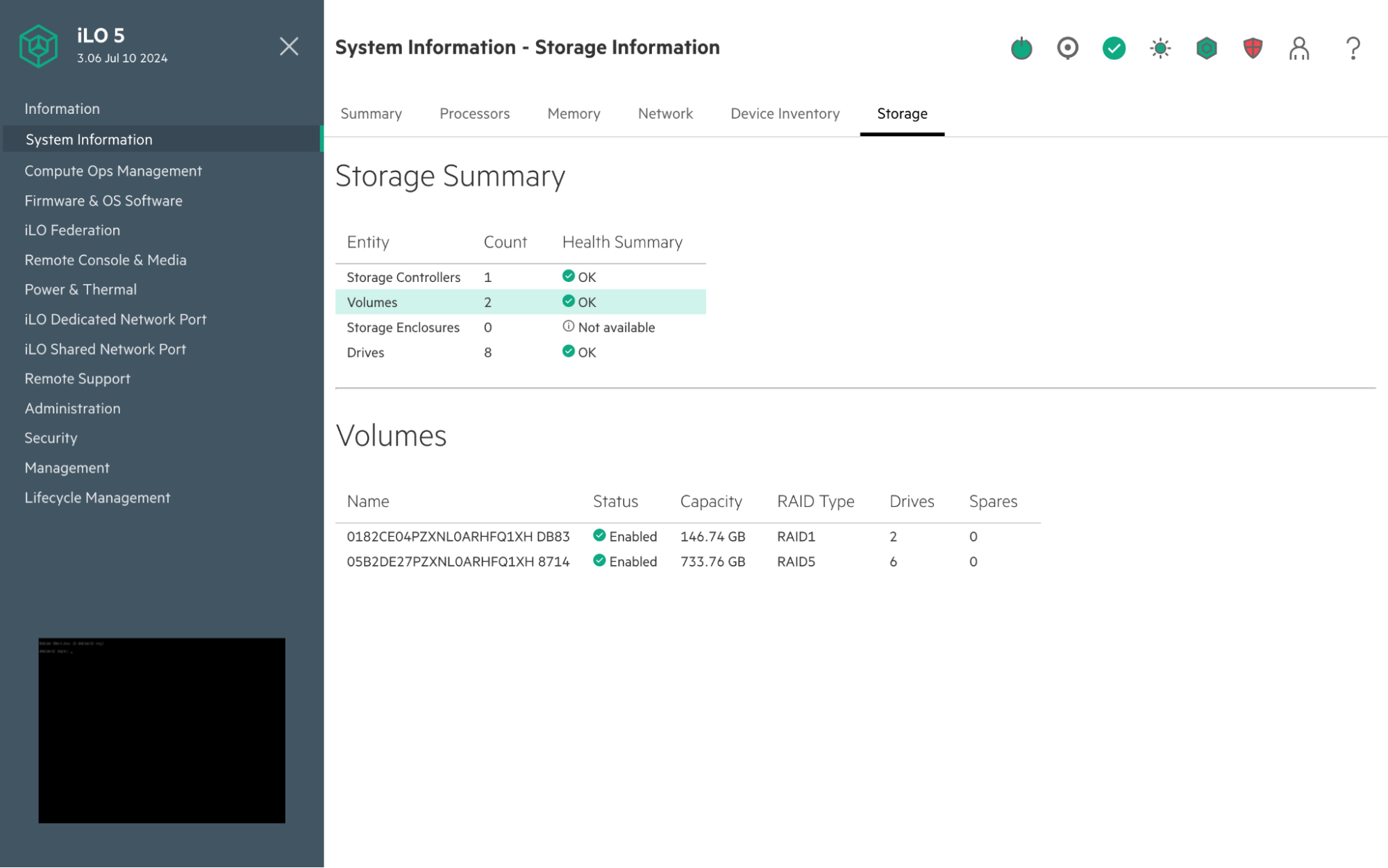
Task: Toggle Storage Controllers OK status indicator
Action: [x=568, y=276]
